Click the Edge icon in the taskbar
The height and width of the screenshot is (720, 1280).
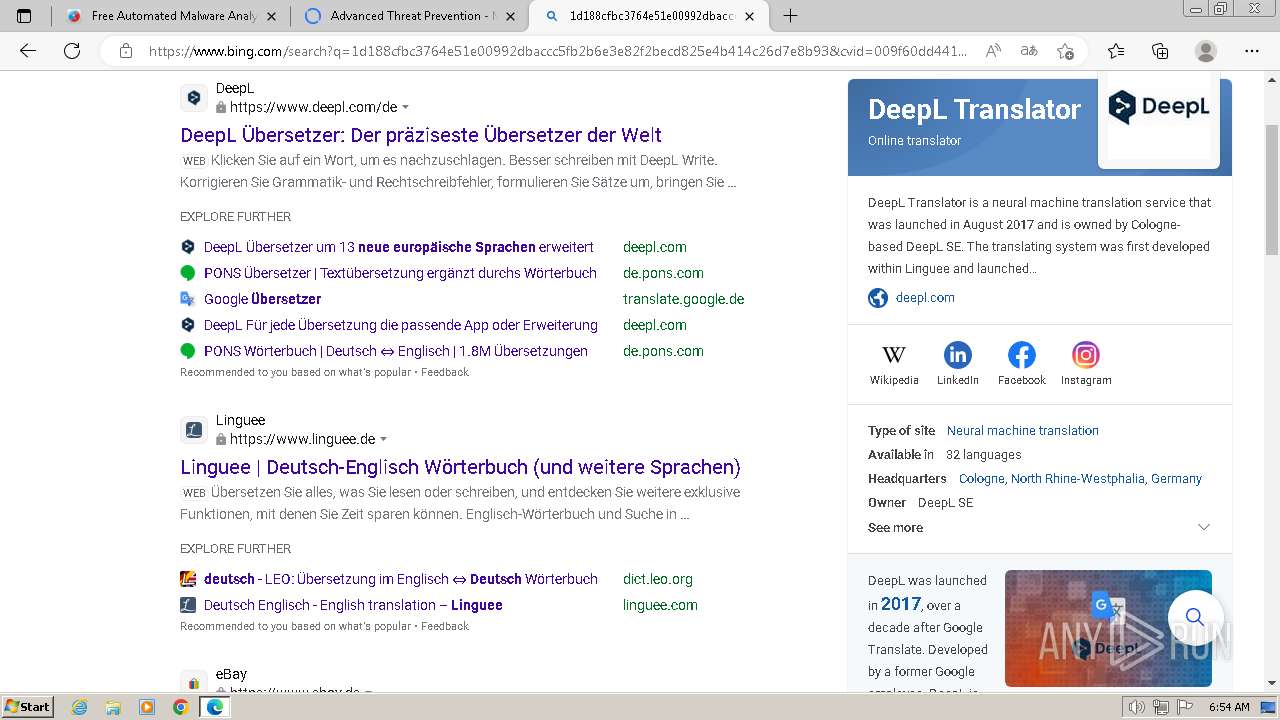click(x=214, y=707)
